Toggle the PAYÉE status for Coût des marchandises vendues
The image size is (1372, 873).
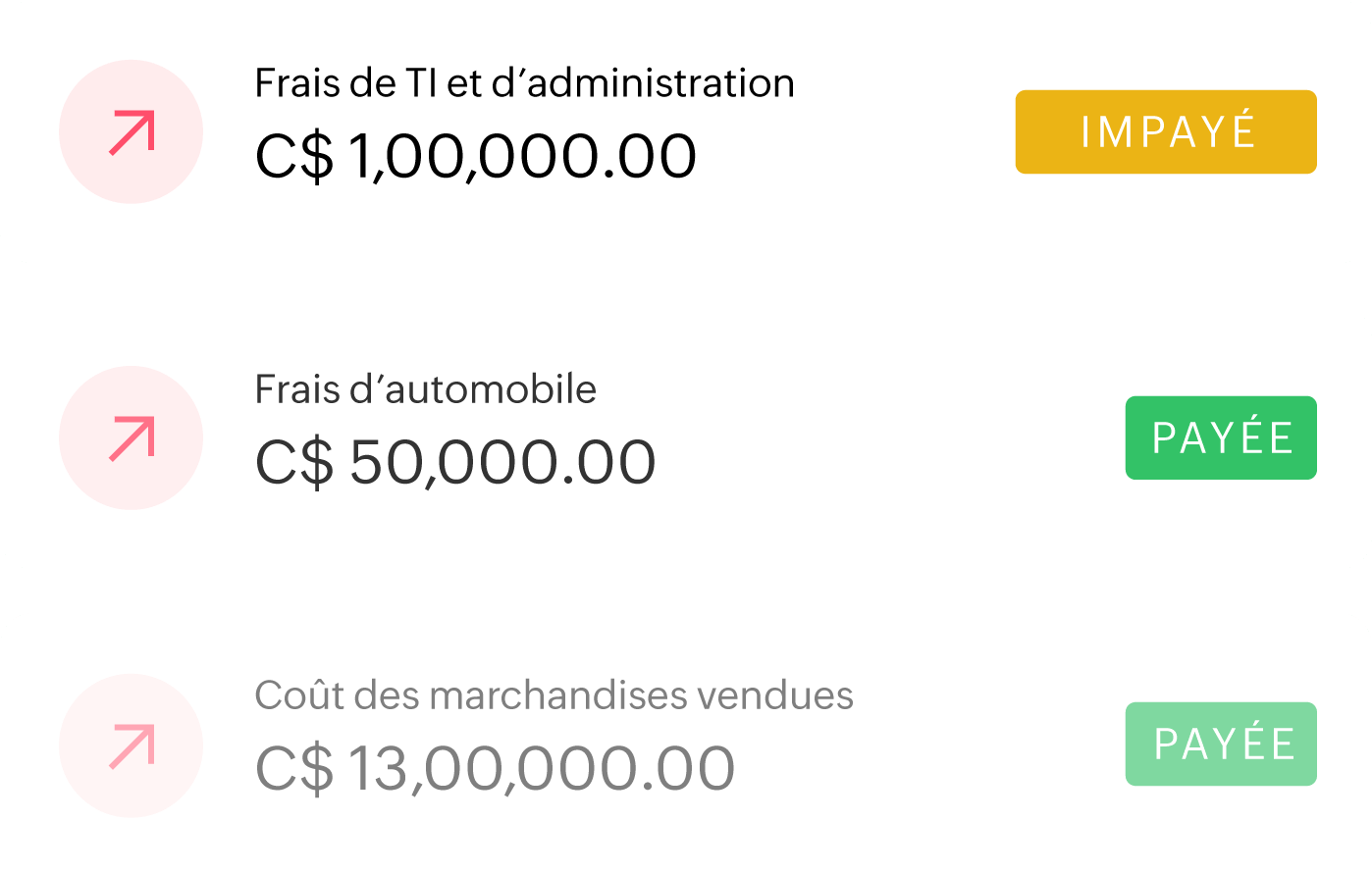(1221, 744)
